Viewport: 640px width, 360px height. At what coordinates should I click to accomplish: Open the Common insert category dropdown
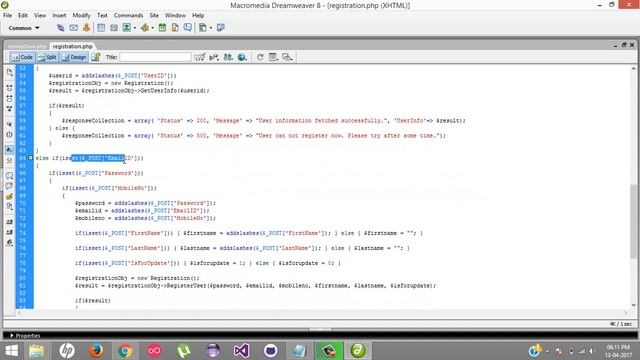[24, 28]
